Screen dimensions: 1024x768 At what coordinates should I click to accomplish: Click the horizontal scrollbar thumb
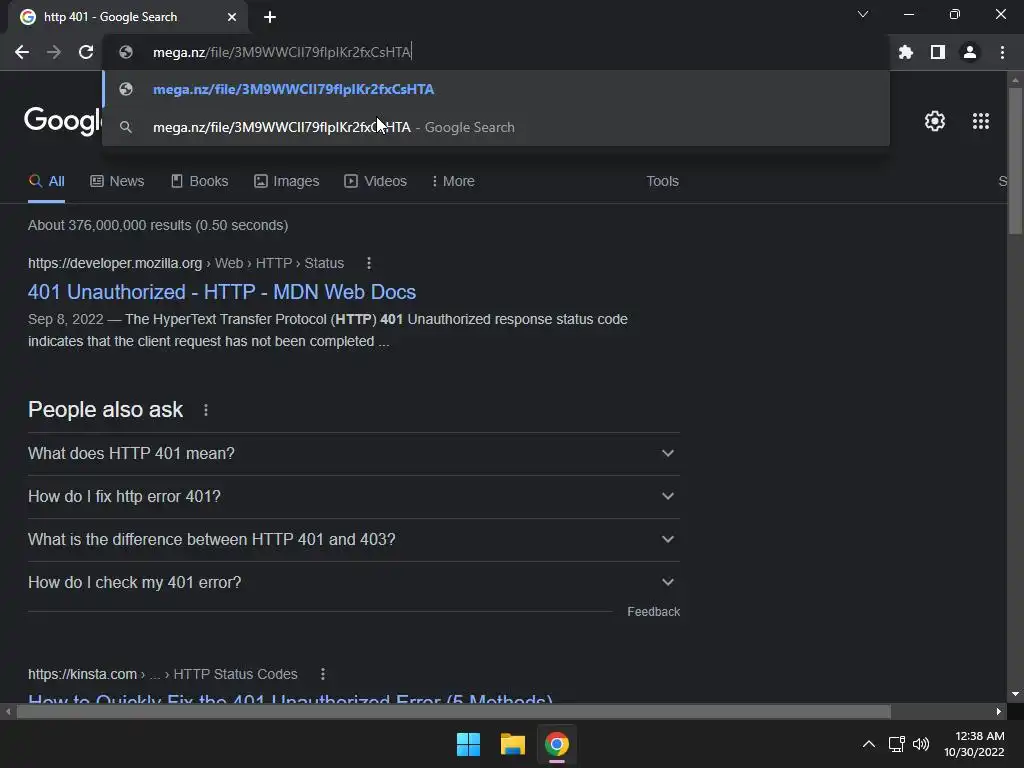(454, 711)
